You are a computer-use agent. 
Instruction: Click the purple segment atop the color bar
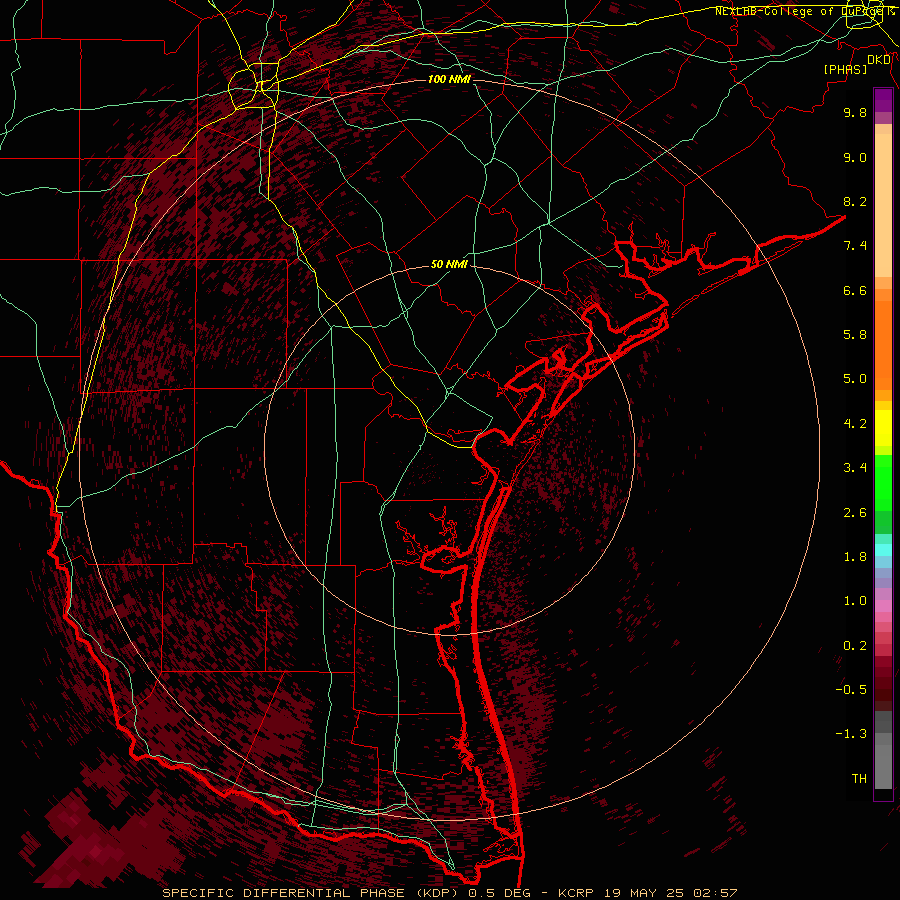click(x=883, y=100)
